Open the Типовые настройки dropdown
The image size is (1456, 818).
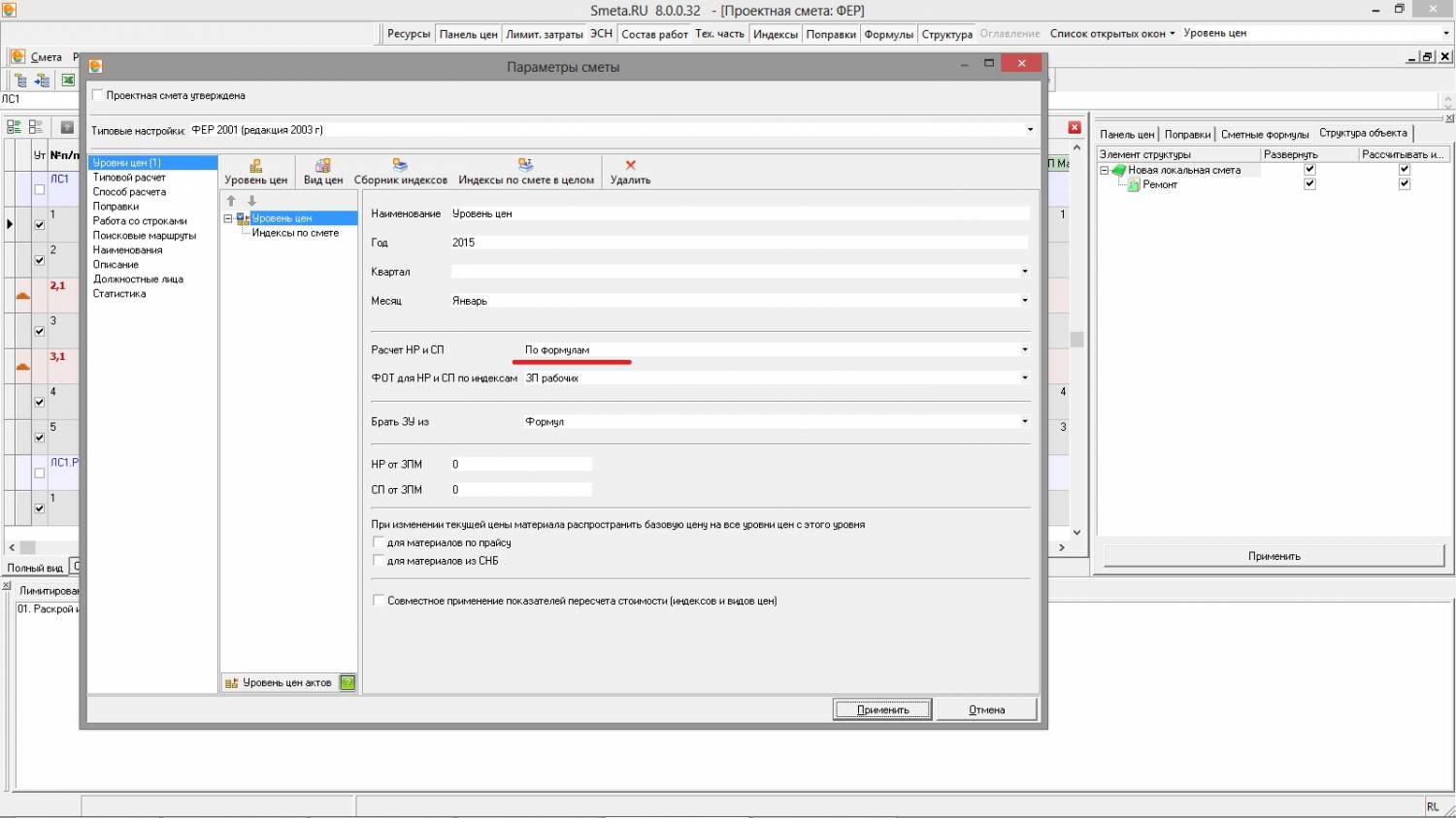1030,129
